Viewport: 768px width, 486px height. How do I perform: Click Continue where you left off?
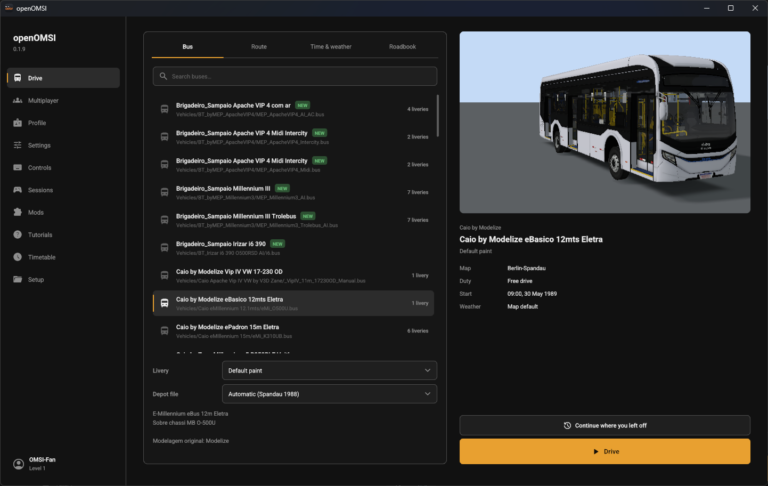tap(604, 426)
